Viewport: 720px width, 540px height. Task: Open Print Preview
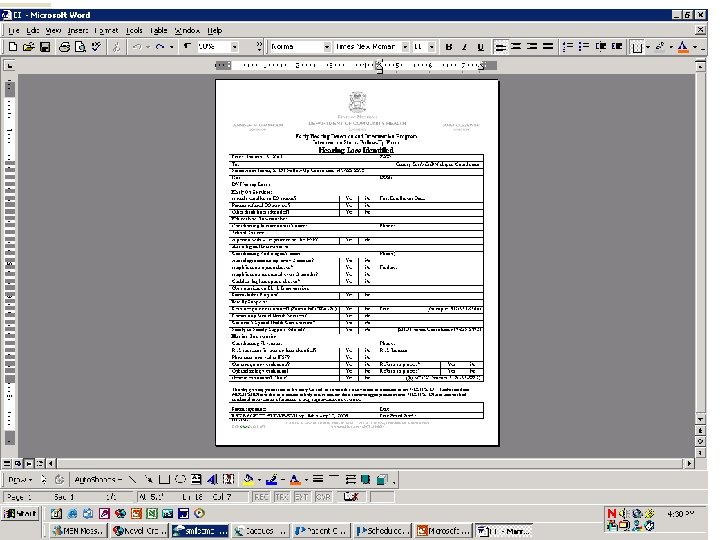pyautogui.click(x=80, y=46)
